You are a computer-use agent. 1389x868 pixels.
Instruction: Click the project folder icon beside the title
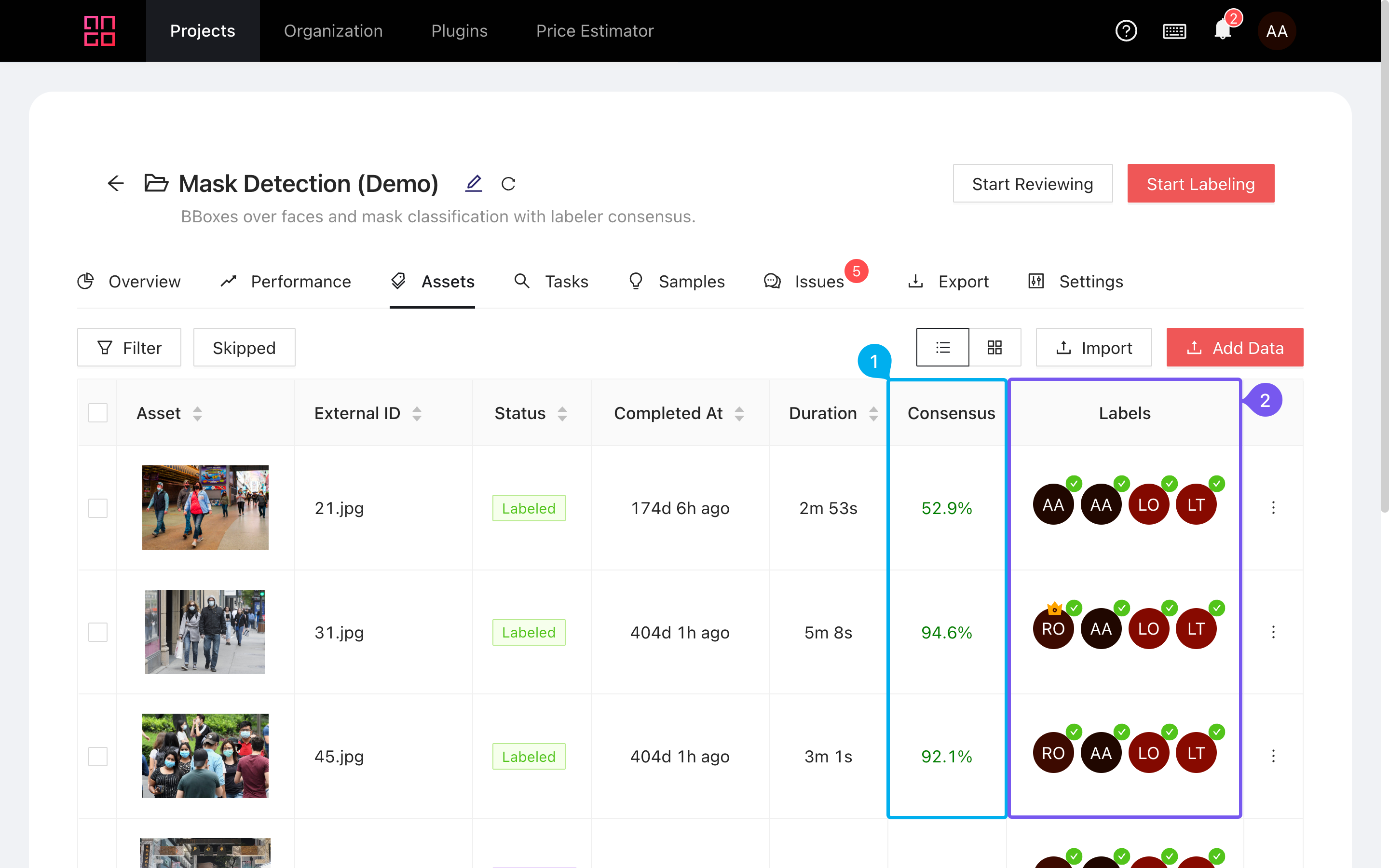pyautogui.click(x=156, y=183)
